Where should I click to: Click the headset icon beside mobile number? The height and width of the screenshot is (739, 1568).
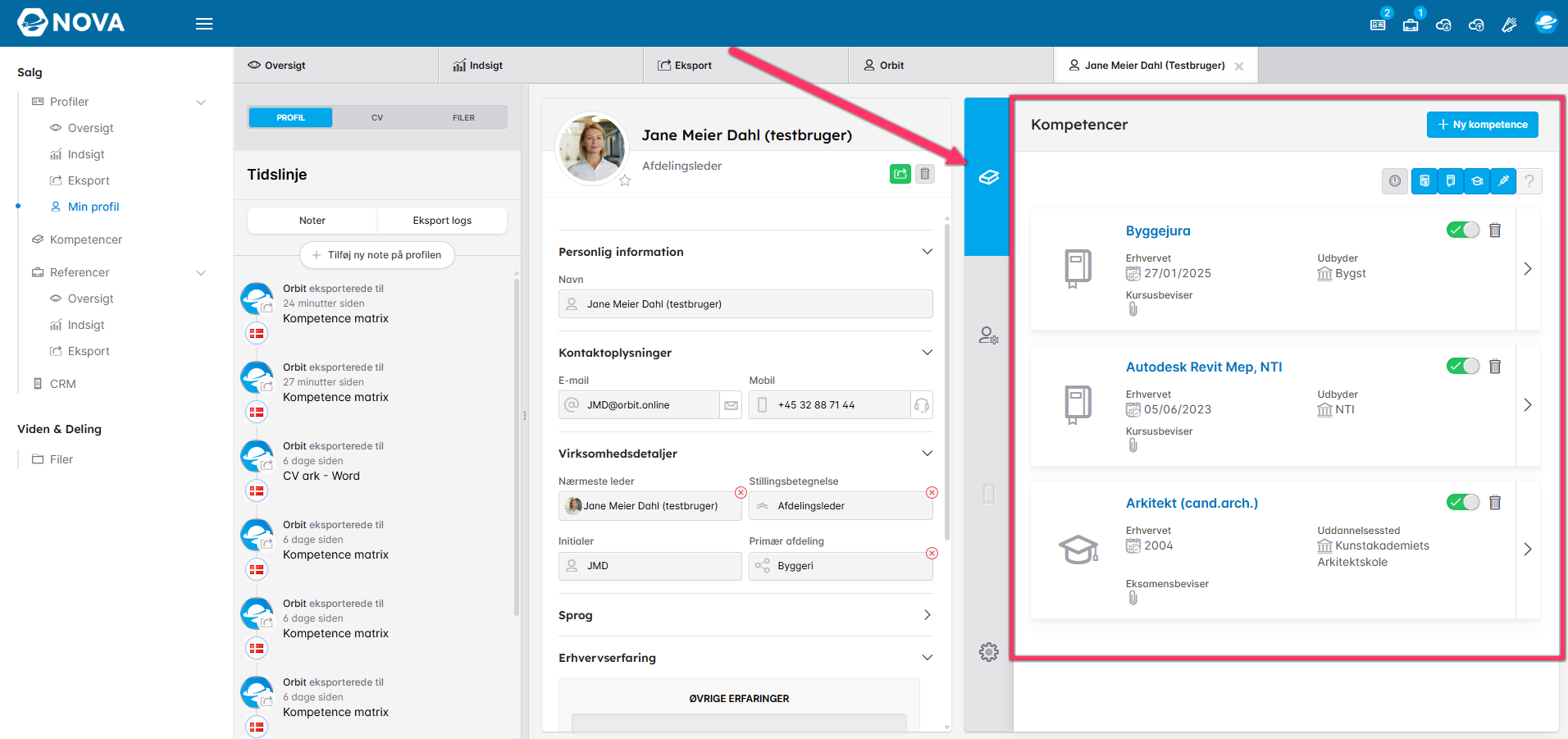[922, 405]
